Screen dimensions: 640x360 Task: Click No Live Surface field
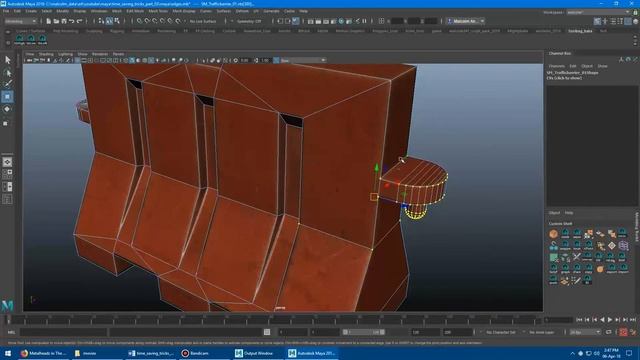pos(203,21)
